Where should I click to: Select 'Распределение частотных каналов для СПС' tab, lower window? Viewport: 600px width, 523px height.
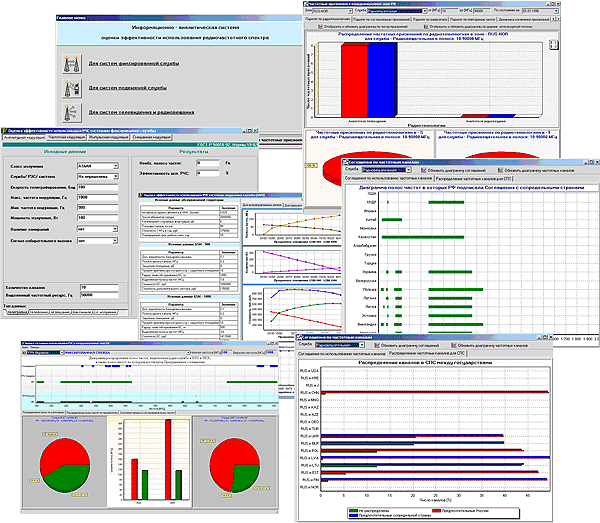(427, 354)
